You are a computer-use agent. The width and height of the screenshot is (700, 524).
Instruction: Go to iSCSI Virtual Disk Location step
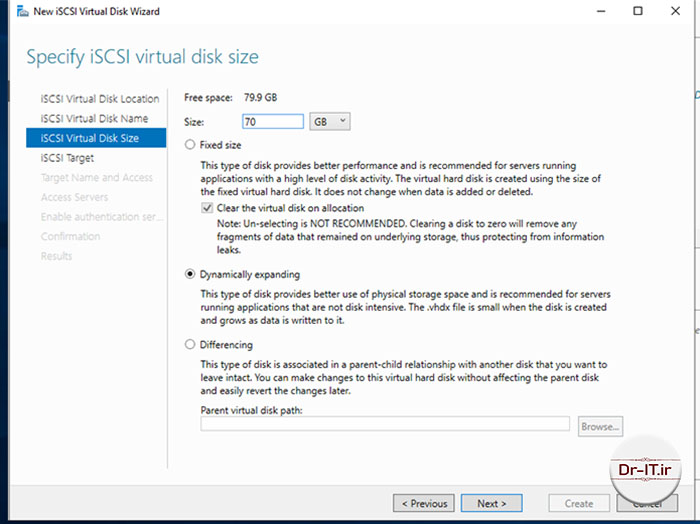click(99, 99)
